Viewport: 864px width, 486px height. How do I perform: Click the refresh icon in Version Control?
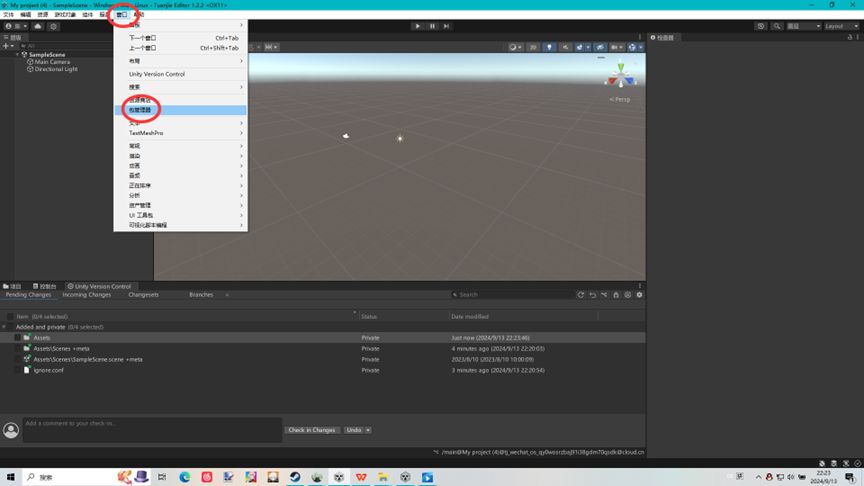point(581,295)
